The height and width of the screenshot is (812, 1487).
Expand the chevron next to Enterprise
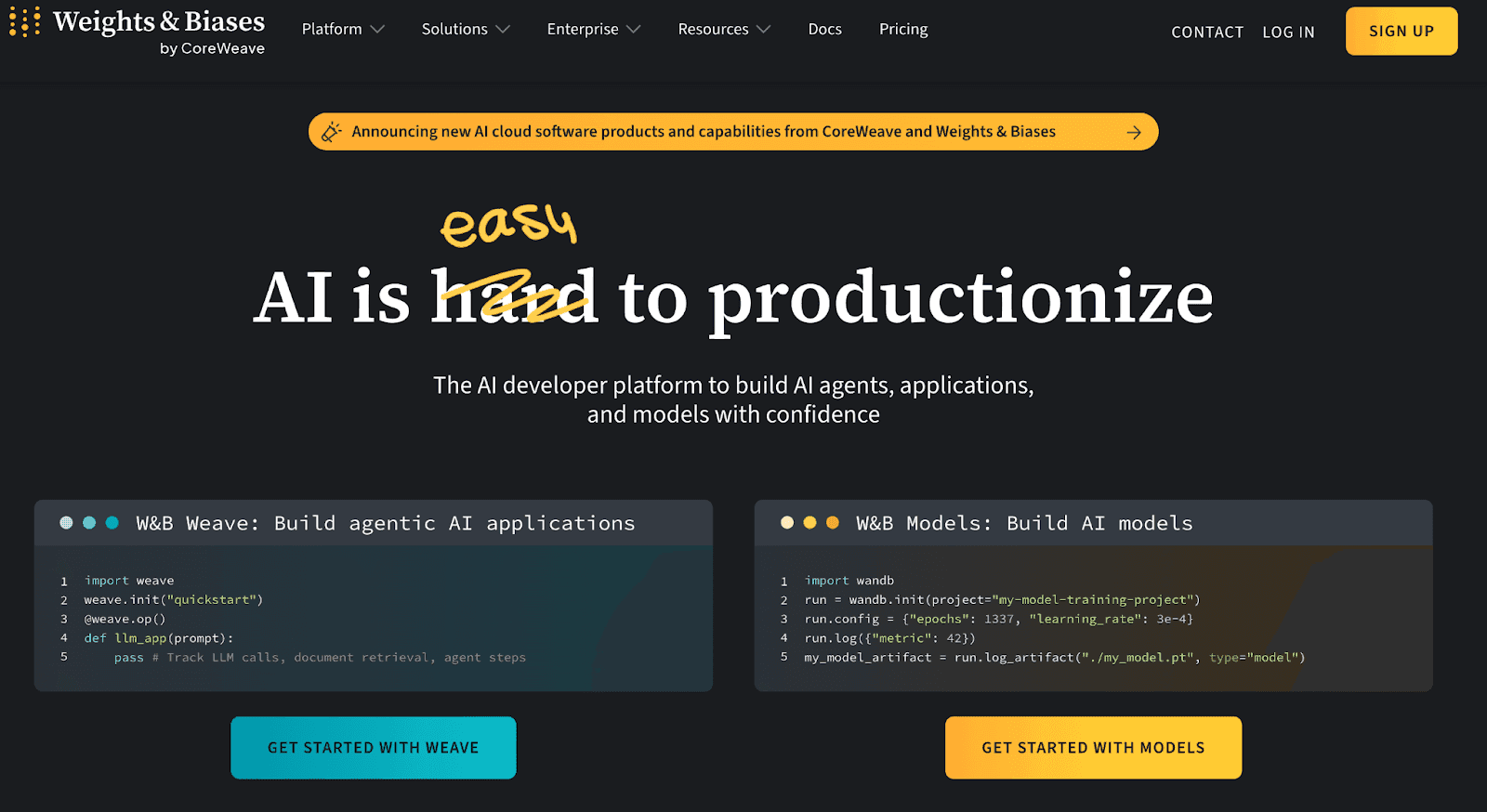(634, 30)
